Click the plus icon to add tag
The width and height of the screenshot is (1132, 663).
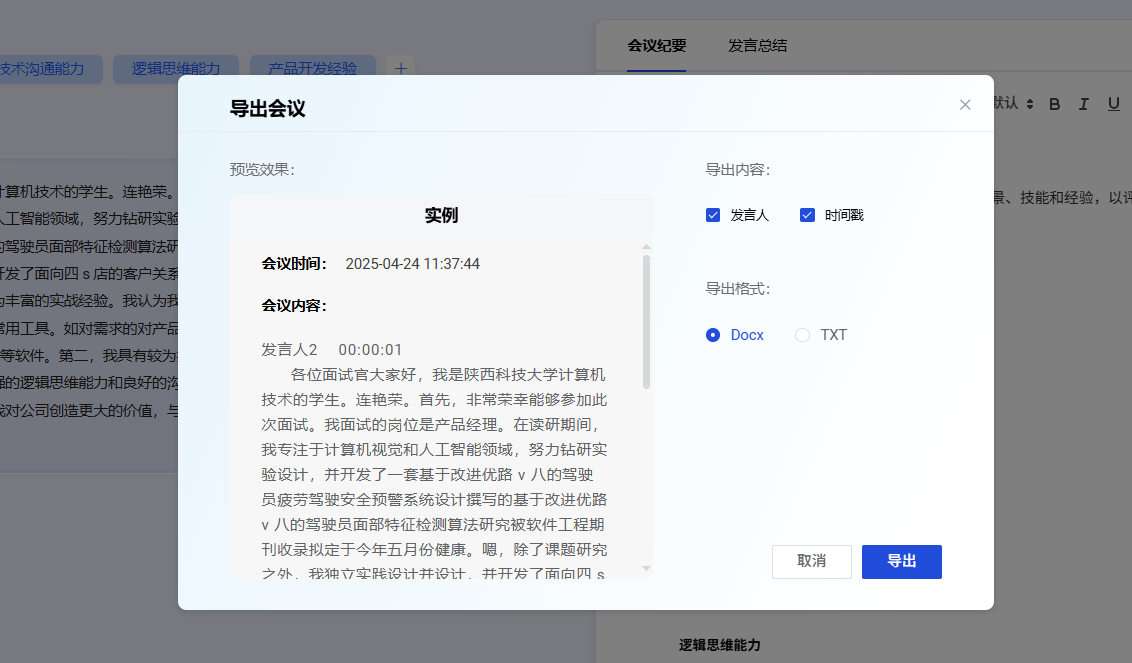coord(401,69)
